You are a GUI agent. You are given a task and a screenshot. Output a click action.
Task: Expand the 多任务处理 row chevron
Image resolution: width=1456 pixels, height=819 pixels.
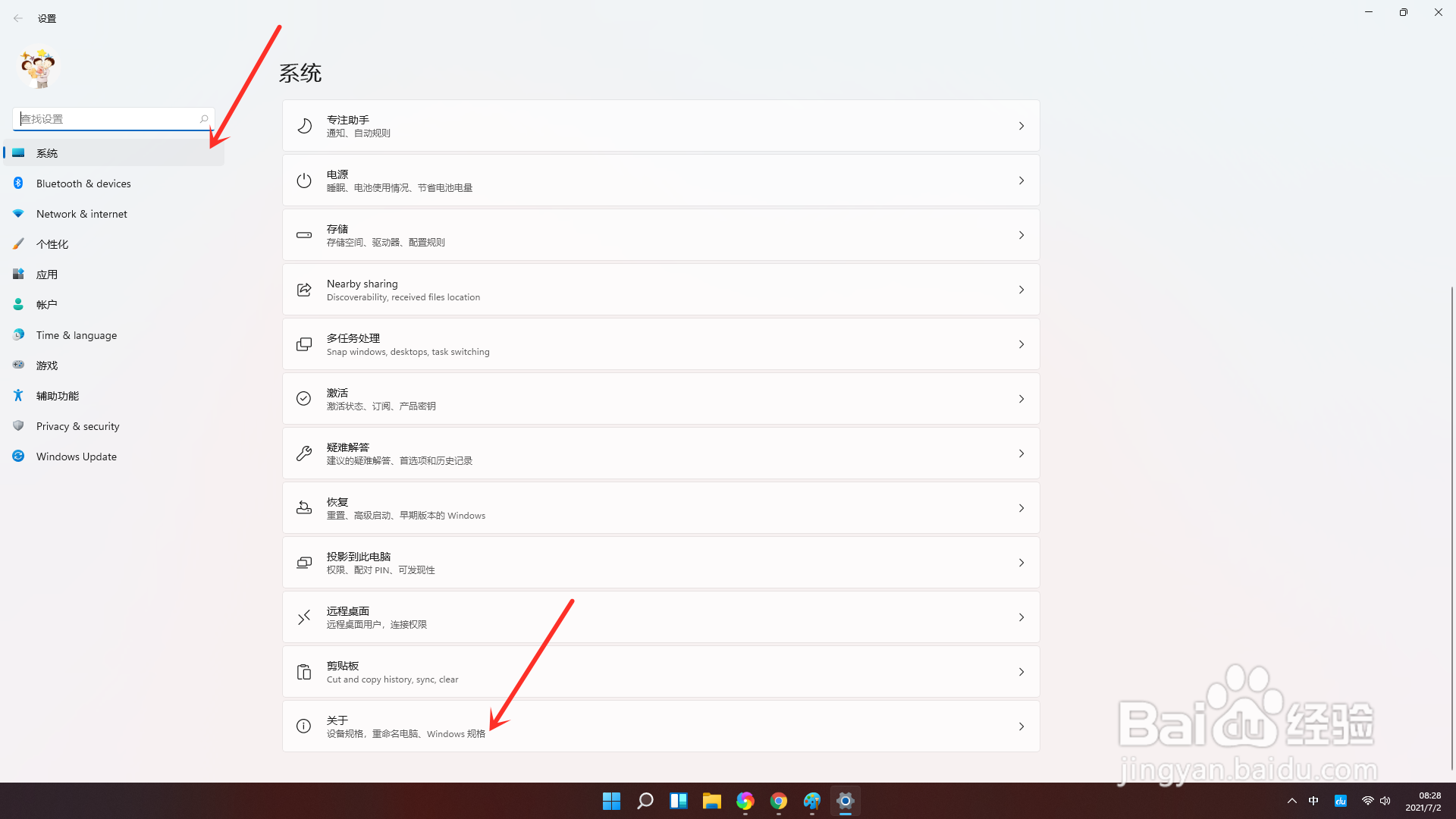pos(1021,344)
